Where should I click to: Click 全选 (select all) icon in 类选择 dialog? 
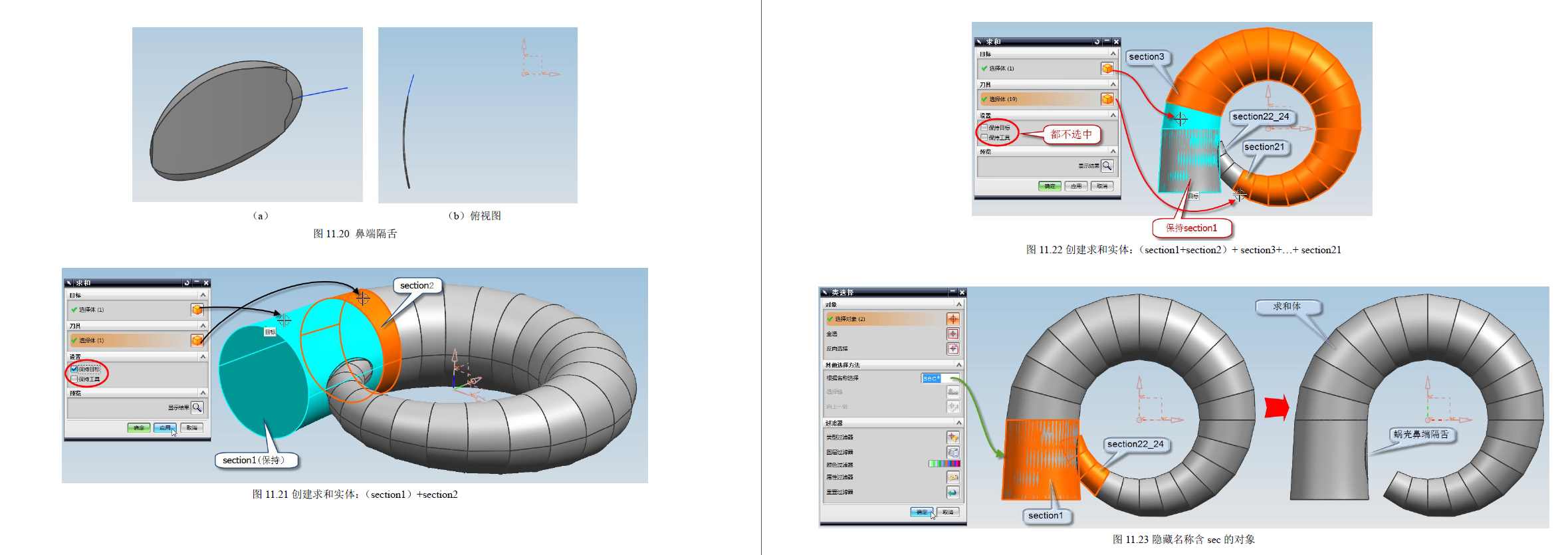point(952,334)
